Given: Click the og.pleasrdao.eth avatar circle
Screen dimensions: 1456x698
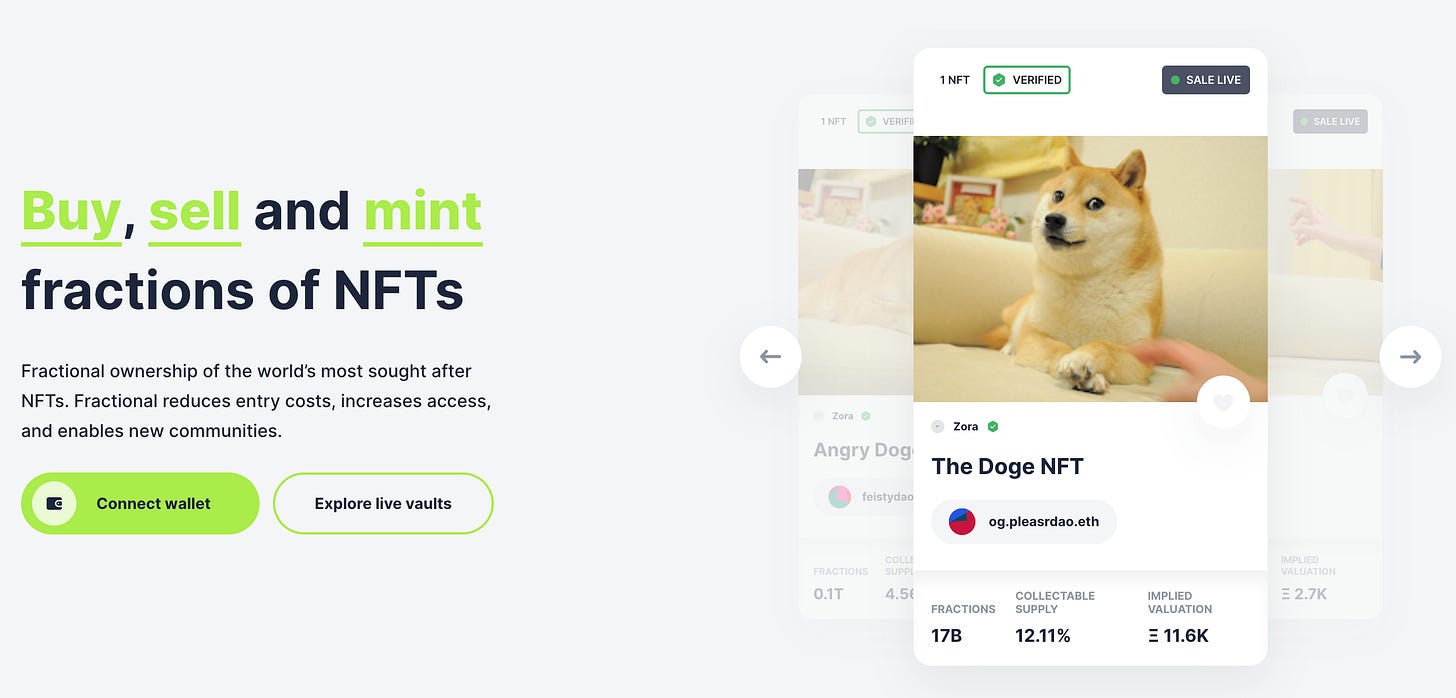Looking at the screenshot, I should pyautogui.click(x=962, y=521).
